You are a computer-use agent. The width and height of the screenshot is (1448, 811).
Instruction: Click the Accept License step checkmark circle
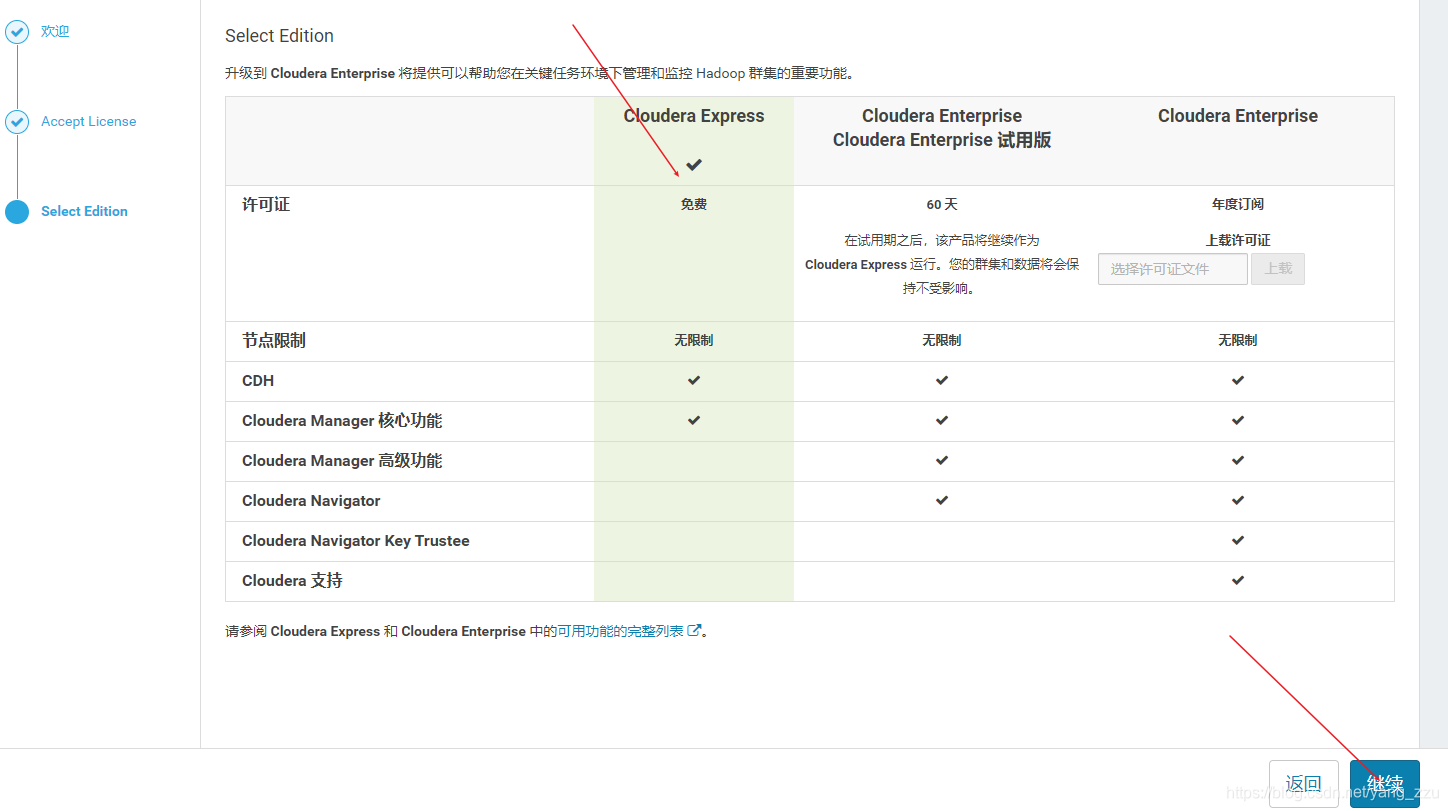point(17,122)
